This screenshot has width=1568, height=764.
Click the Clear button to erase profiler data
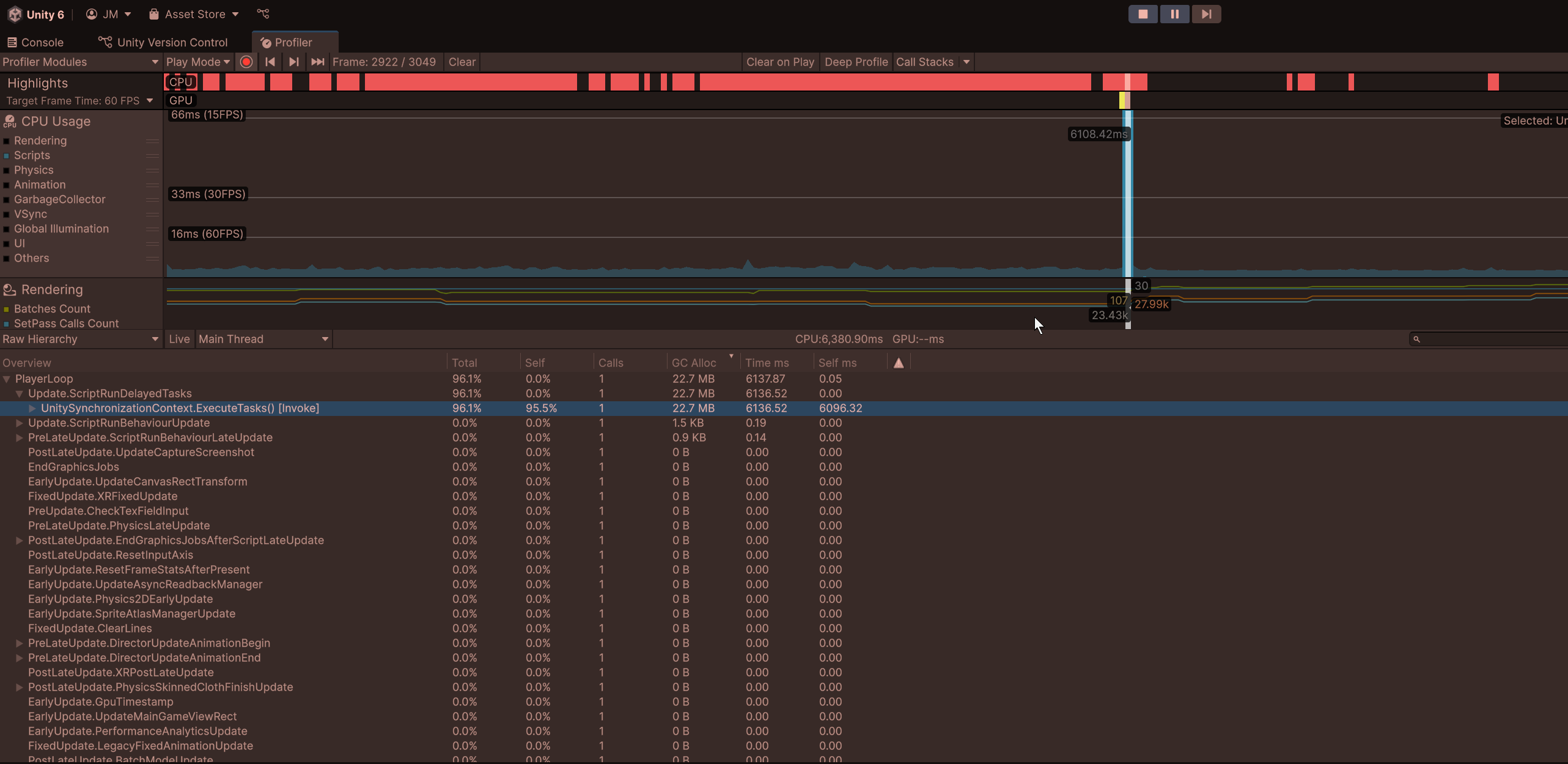[462, 62]
